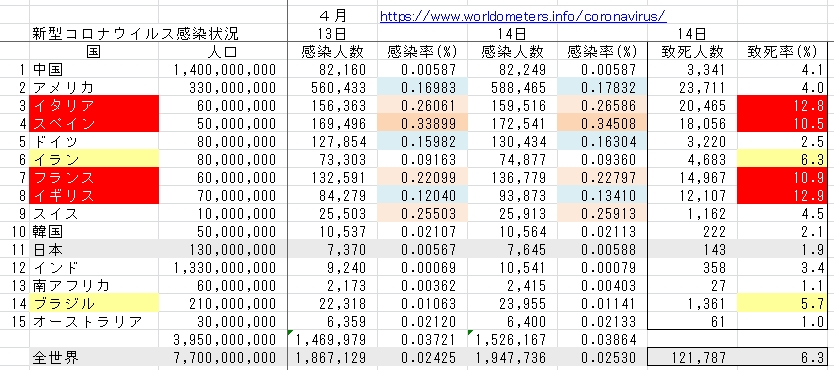Open the worldometers coronavirus hyperlink

pyautogui.click(x=523, y=15)
